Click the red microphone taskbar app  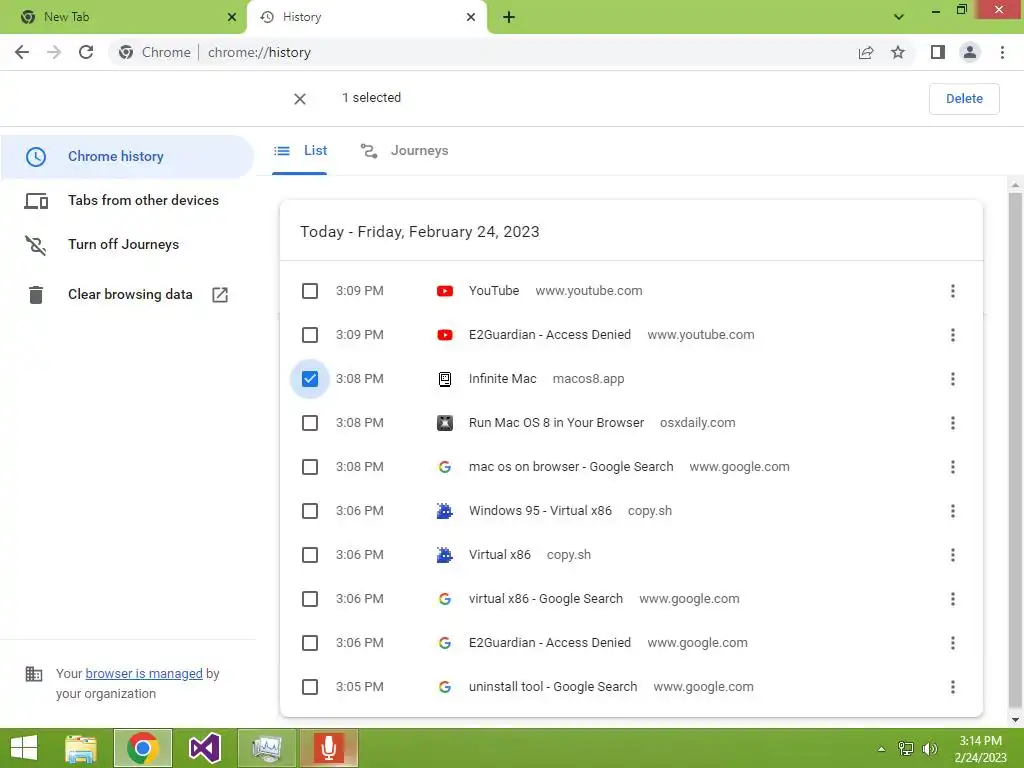[328, 748]
